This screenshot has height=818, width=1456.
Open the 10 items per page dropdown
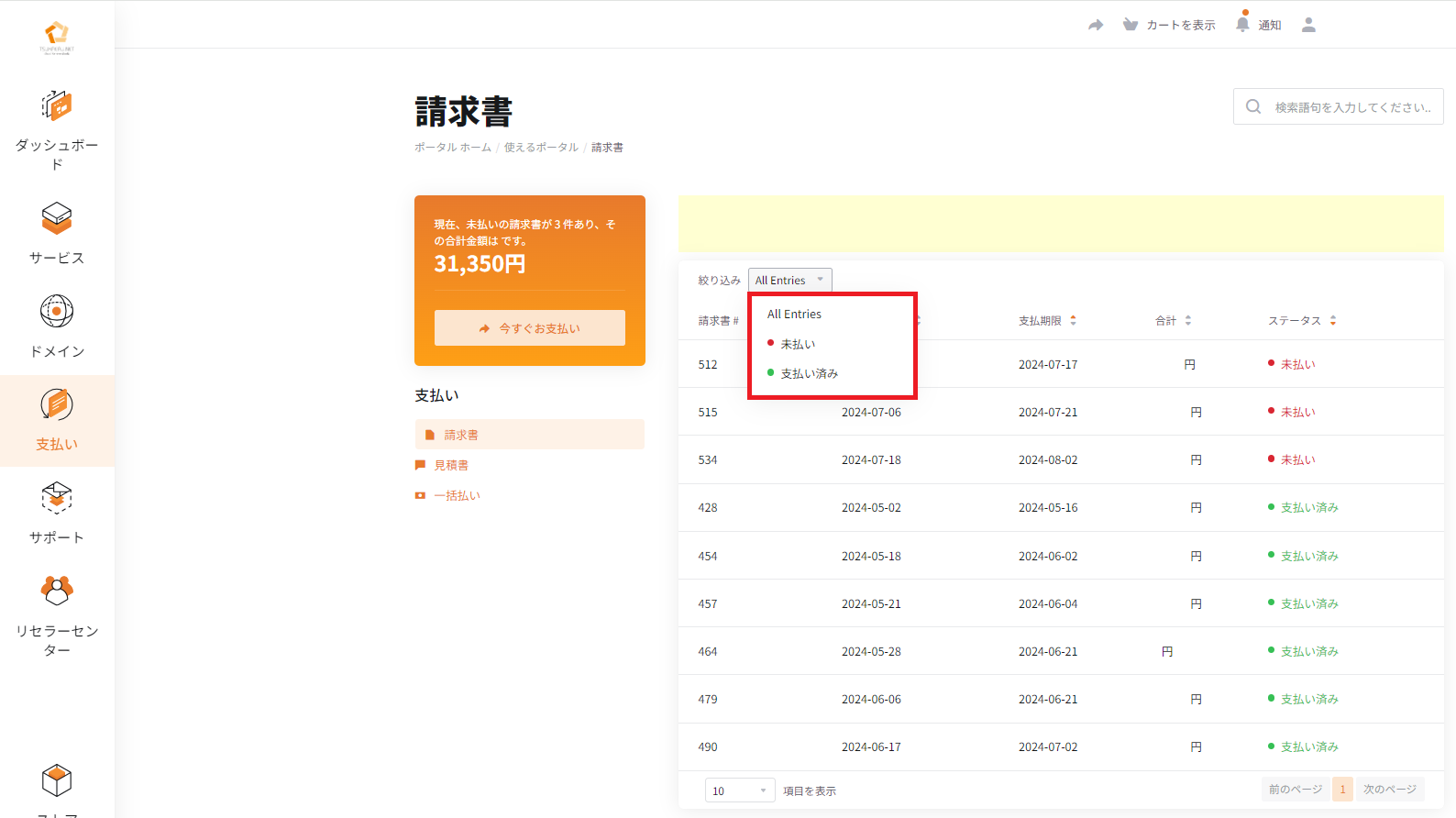tap(740, 790)
